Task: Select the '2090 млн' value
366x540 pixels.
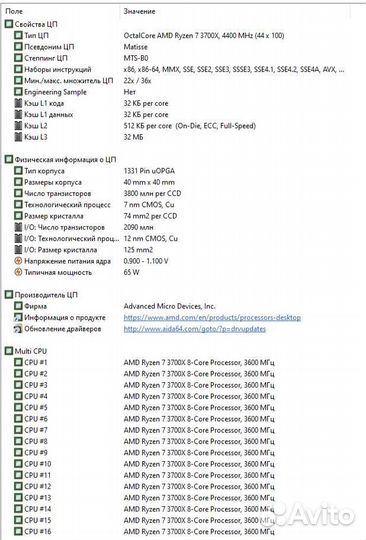Action: [x=139, y=227]
